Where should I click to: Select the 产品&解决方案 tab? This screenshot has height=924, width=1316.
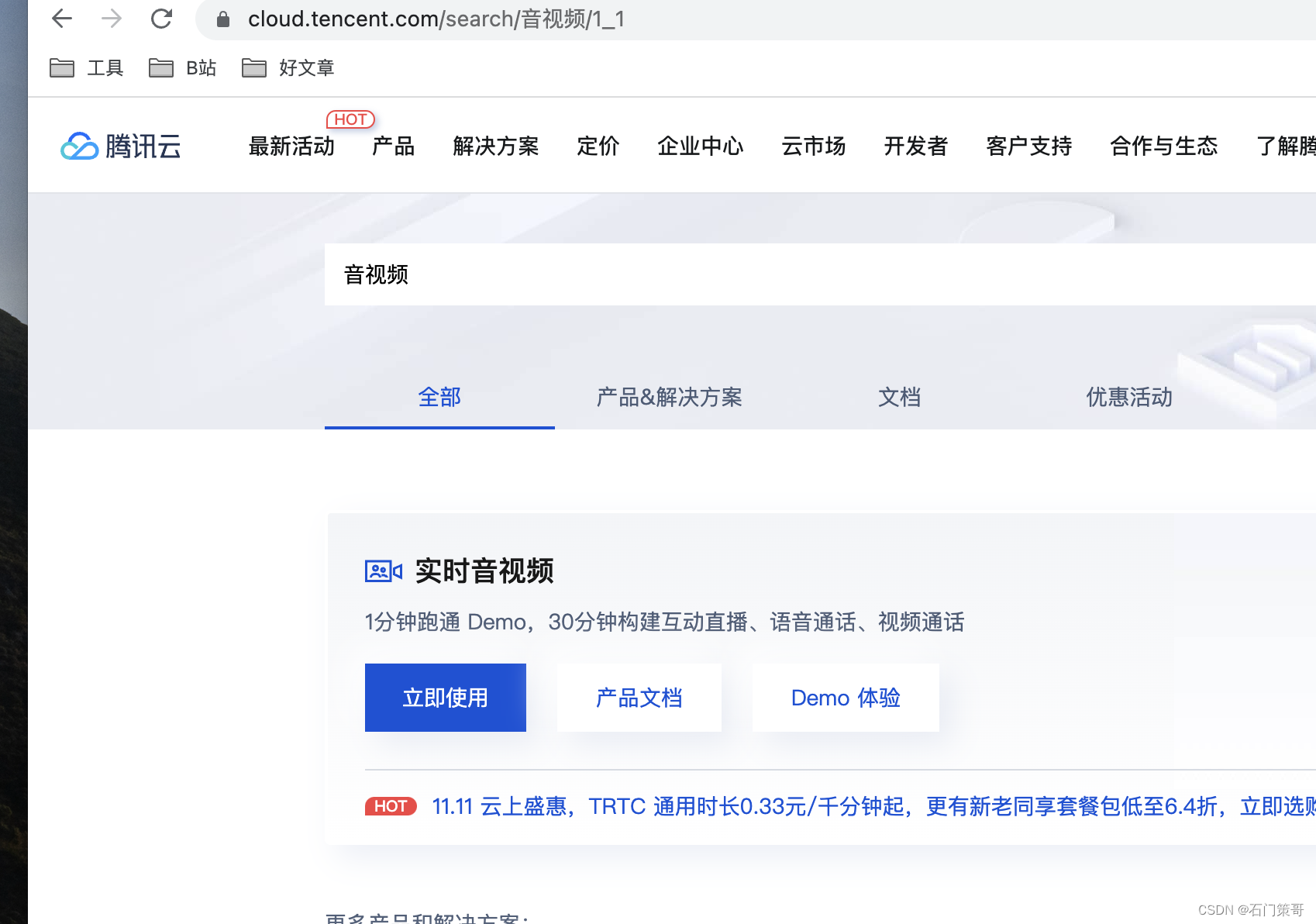click(669, 398)
